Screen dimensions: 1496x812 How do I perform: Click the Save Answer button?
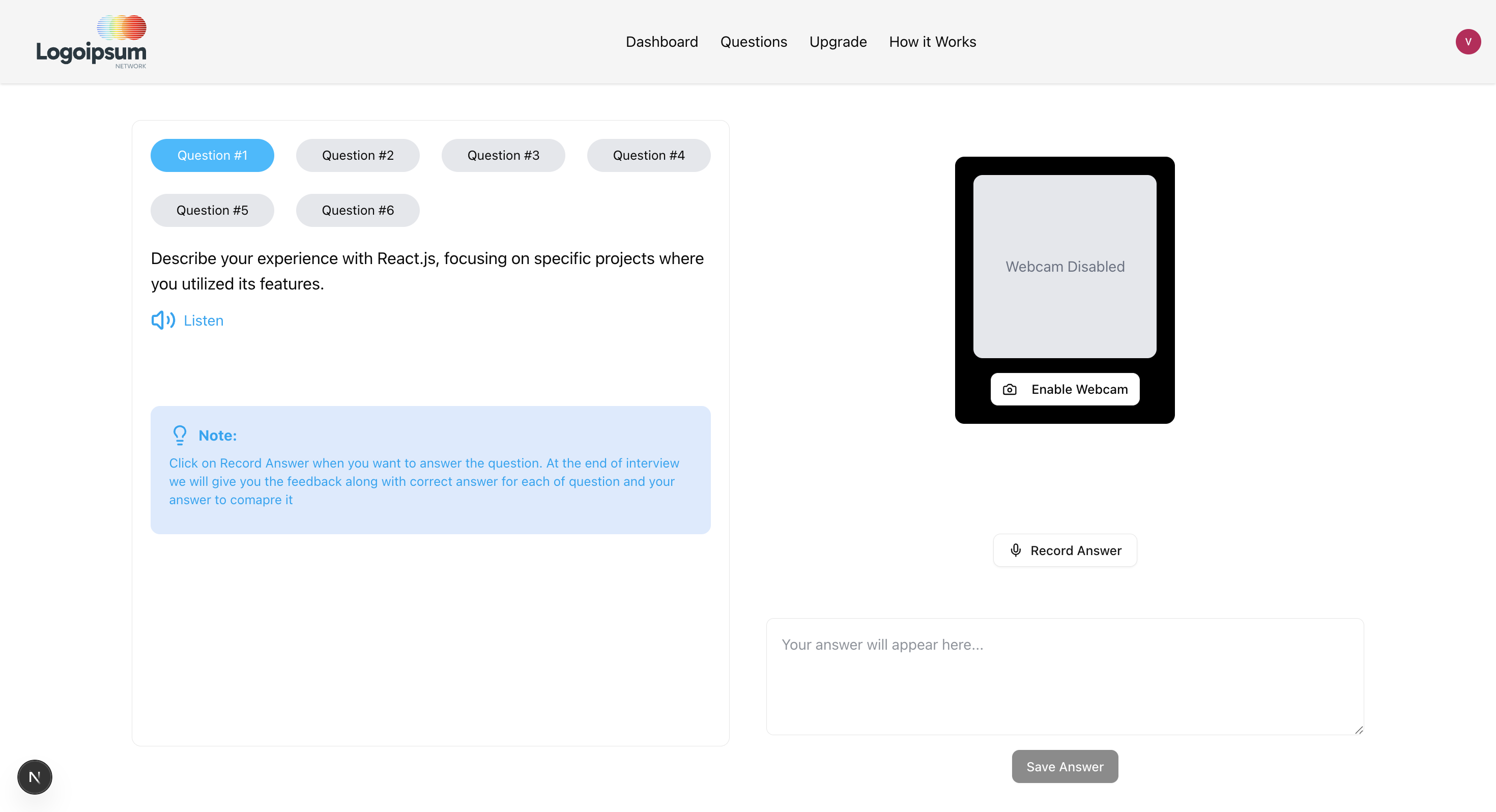(x=1065, y=766)
